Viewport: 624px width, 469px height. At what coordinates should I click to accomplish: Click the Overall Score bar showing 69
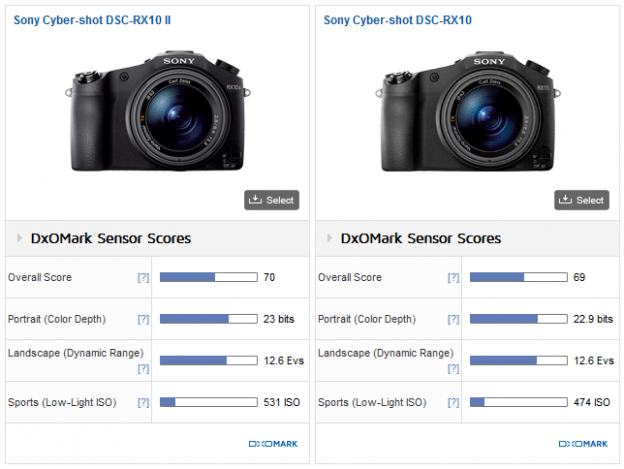tap(519, 277)
